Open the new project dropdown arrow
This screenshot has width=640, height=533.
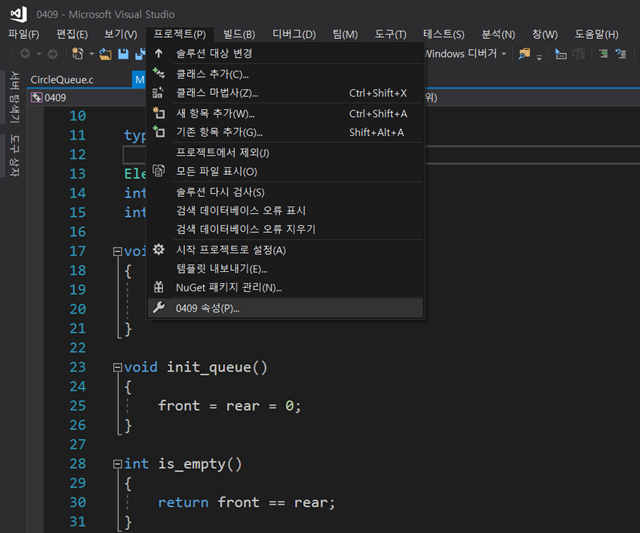coord(92,53)
